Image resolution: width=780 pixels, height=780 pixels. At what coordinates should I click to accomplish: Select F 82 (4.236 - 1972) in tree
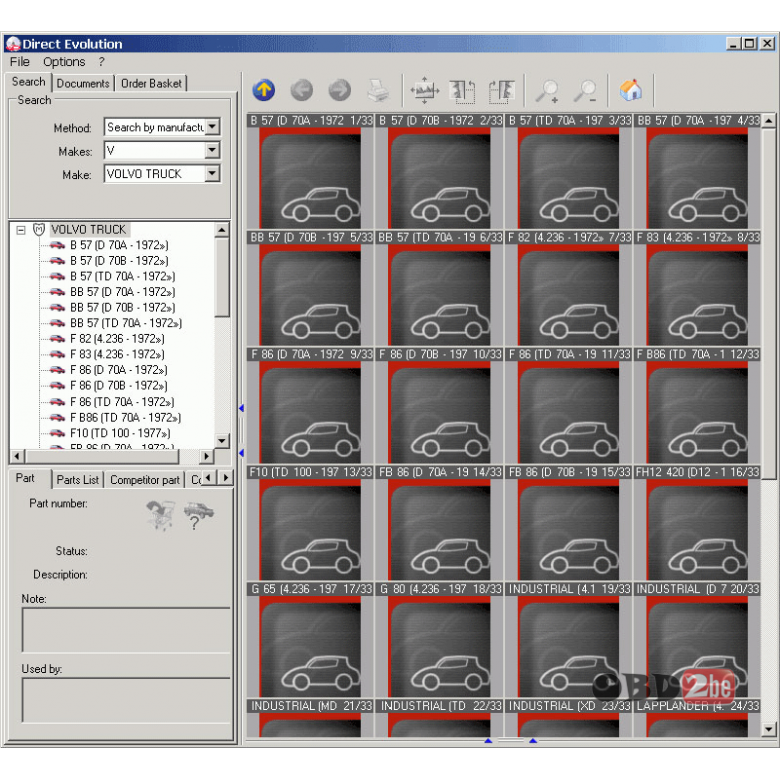point(117,339)
